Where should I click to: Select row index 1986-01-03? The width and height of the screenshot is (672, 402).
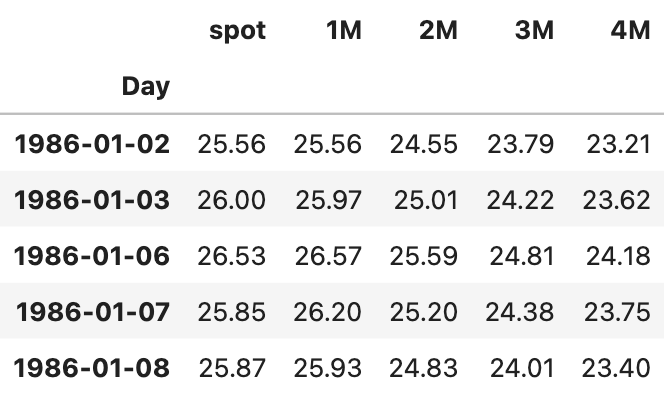click(92, 200)
